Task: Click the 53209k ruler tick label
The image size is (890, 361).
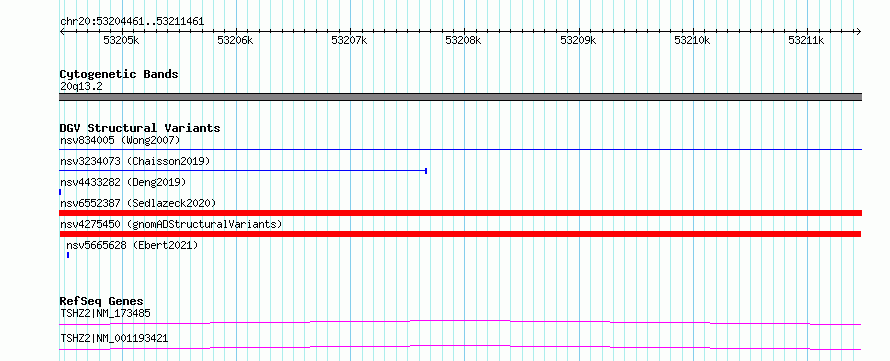Action: [x=578, y=41]
